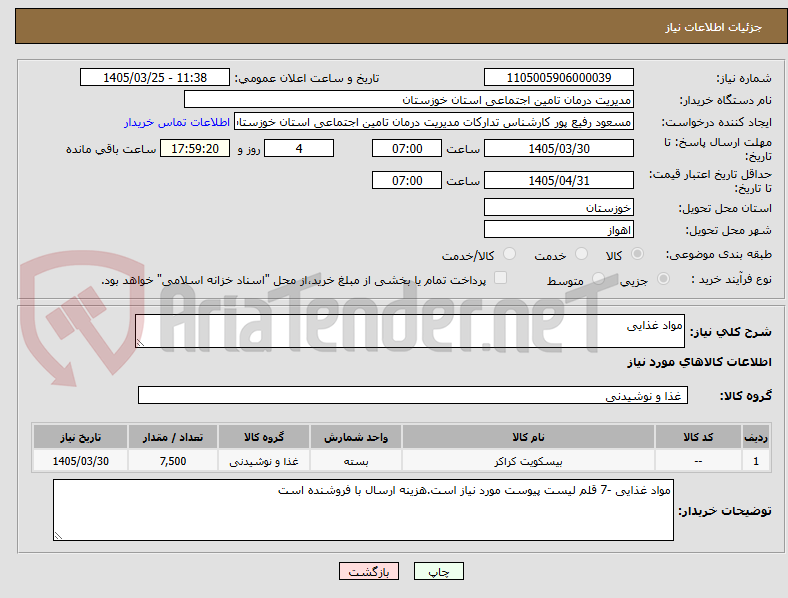Click the تعداد / مقدار column header
The height and width of the screenshot is (598, 788).
173,437
